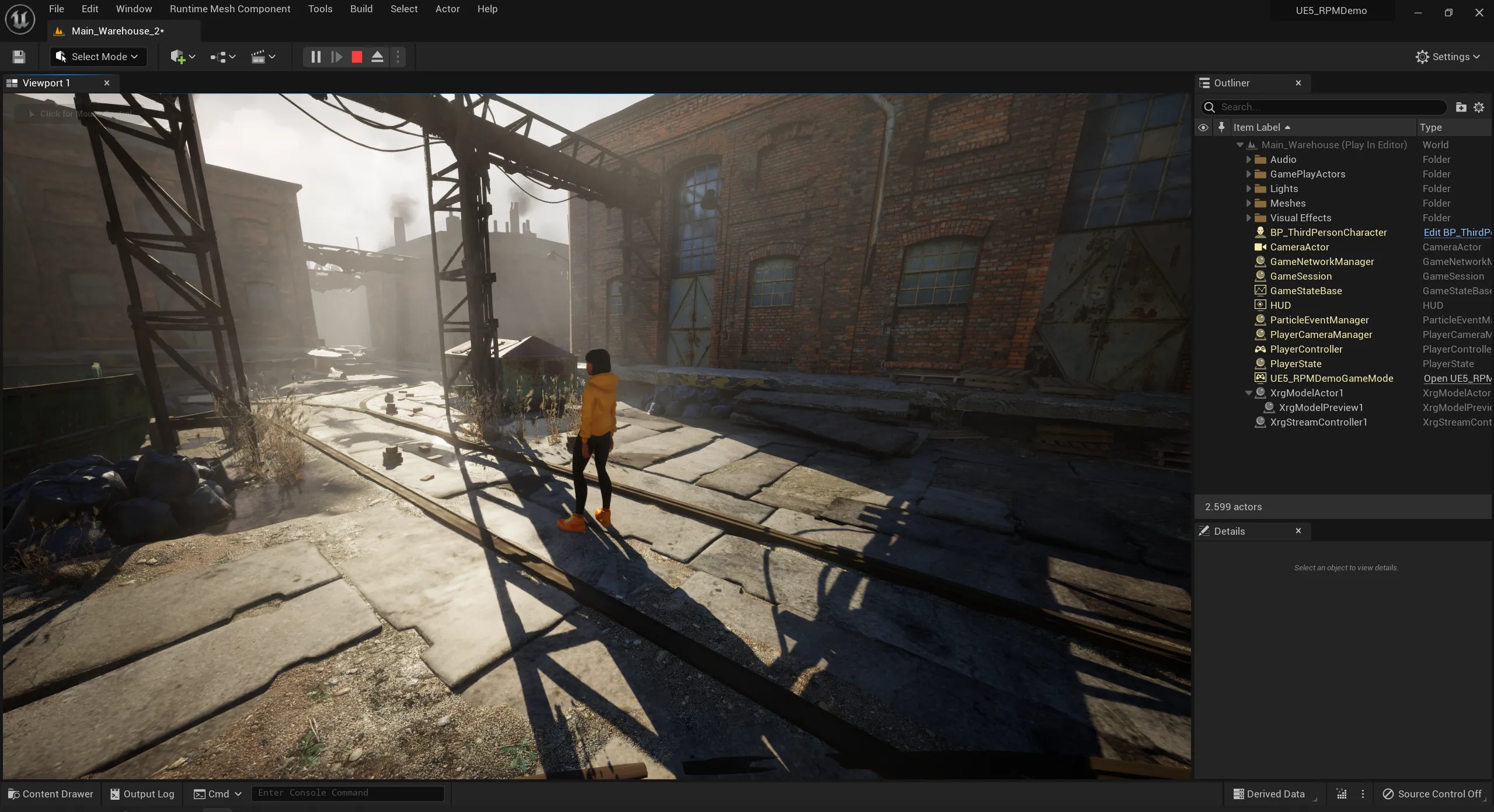Collapse the Main_Warehouse world tree
Viewport: 1494px width, 812px height.
pyautogui.click(x=1239, y=145)
